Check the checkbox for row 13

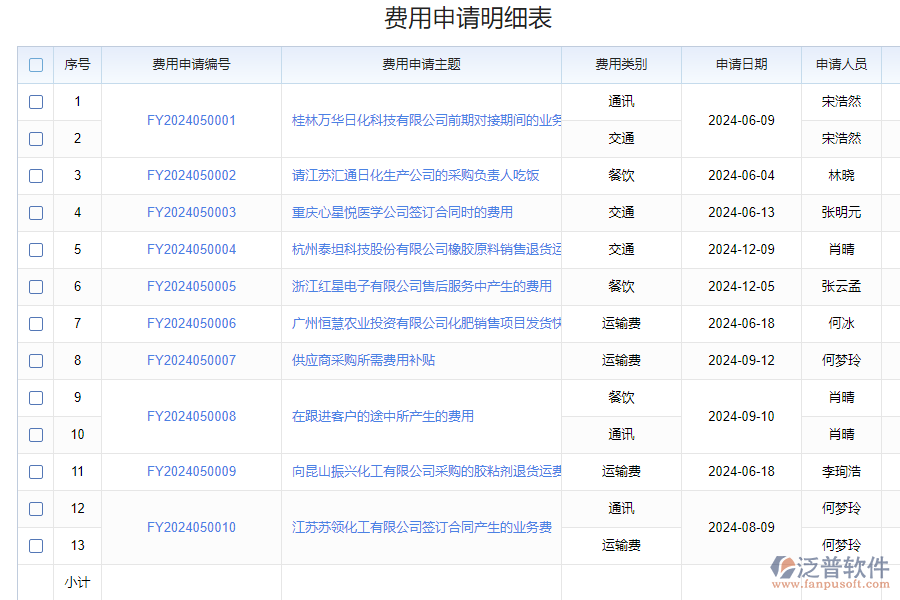click(36, 546)
